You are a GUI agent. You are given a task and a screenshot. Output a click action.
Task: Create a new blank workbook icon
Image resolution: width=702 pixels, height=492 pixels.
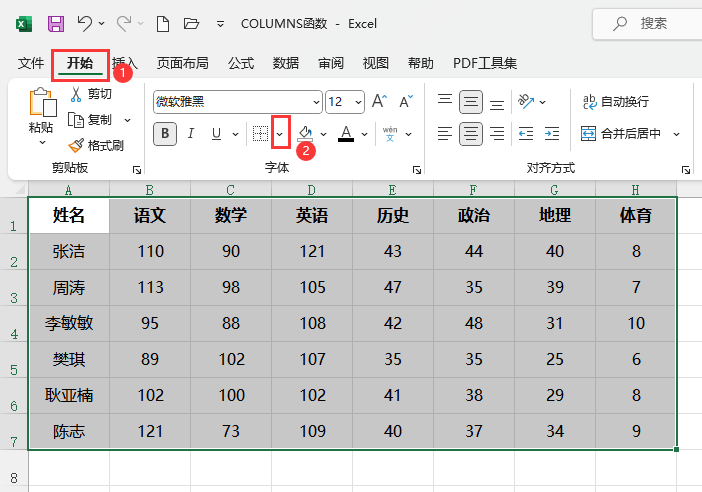click(x=163, y=23)
